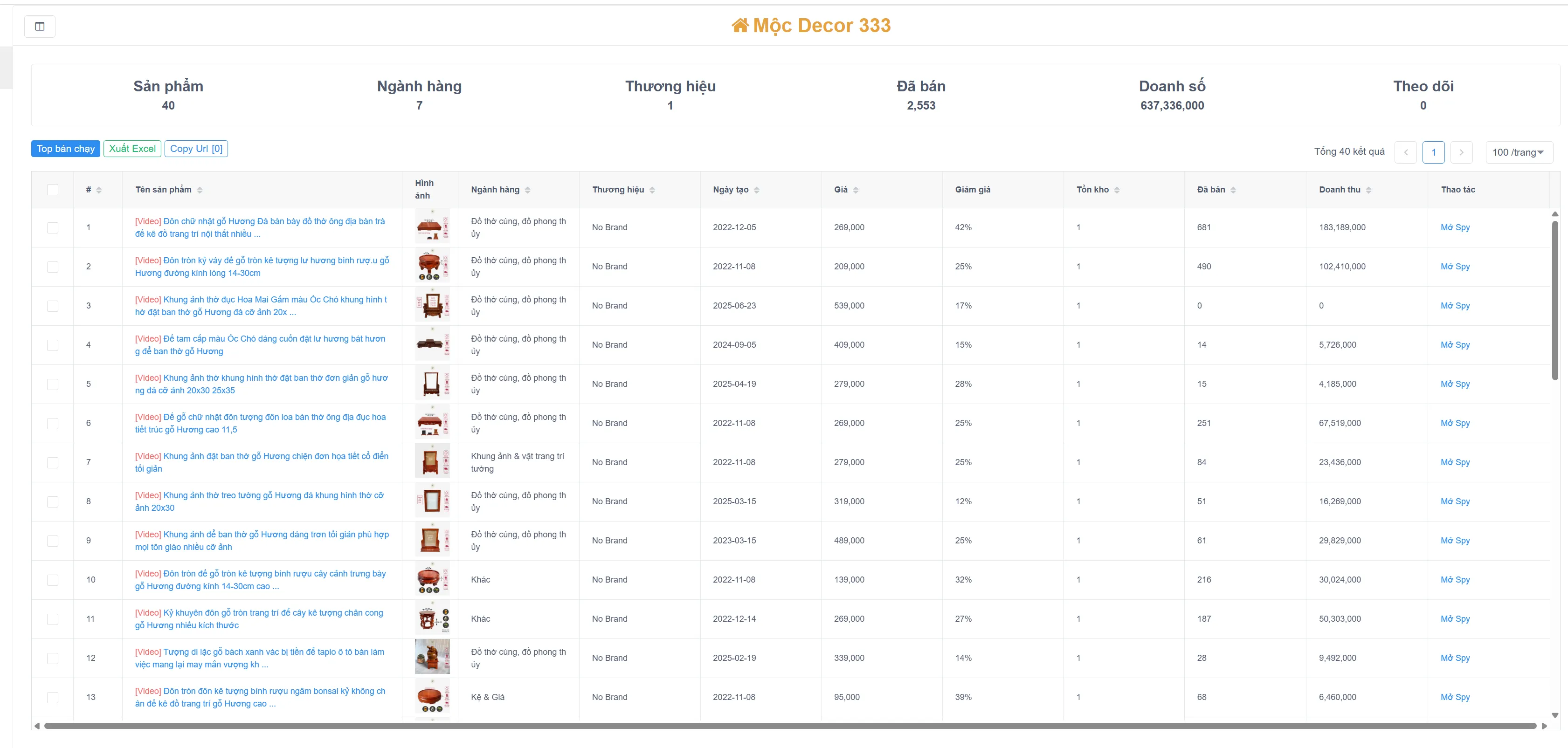The image size is (1568, 748).
Task: Click the Khung ảnh & vật trang trí tường cell
Action: 518,463
